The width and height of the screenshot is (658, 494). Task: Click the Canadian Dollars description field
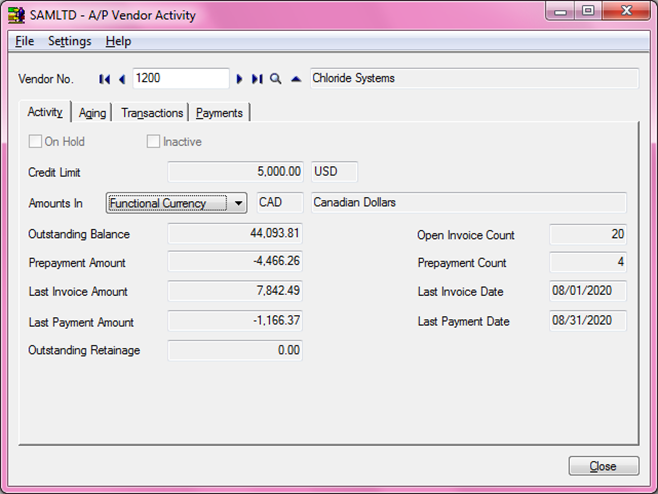pos(469,203)
